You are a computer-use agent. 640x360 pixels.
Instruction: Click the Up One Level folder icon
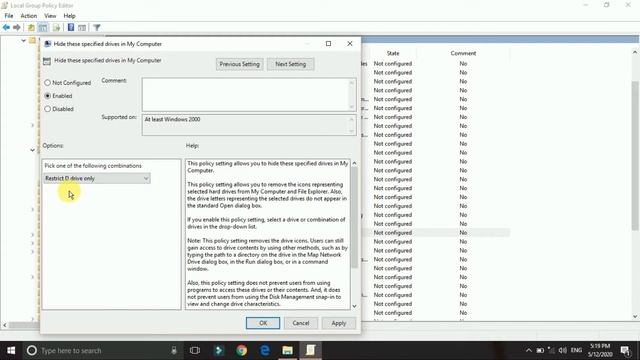pyautogui.click(x=31, y=27)
